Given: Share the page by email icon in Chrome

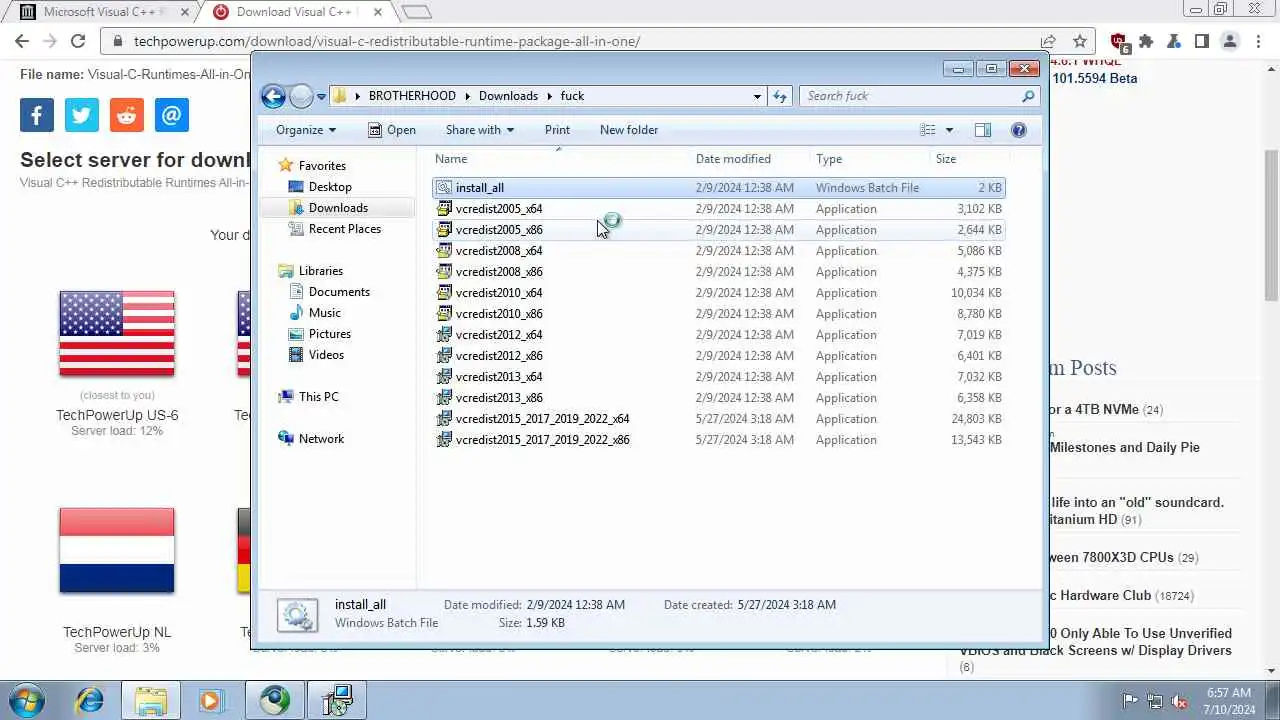Looking at the screenshot, I should point(172,115).
